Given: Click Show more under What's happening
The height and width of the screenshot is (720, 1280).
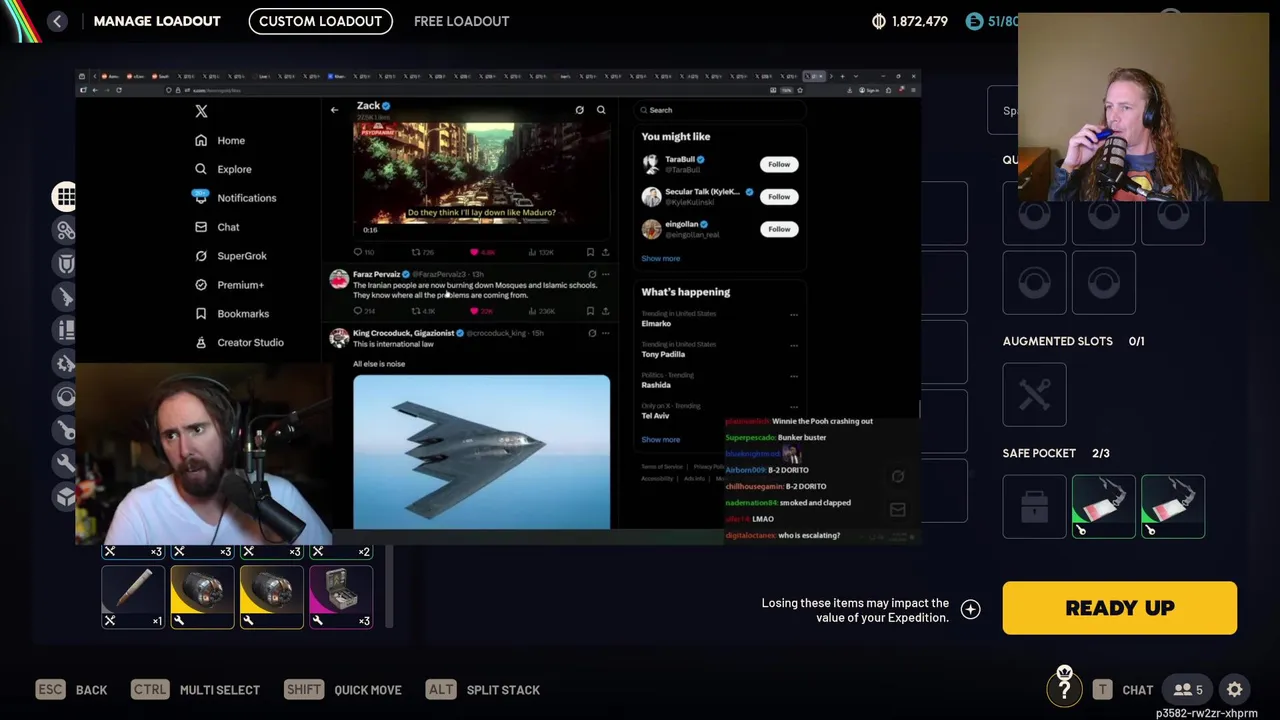Looking at the screenshot, I should click(x=660, y=440).
